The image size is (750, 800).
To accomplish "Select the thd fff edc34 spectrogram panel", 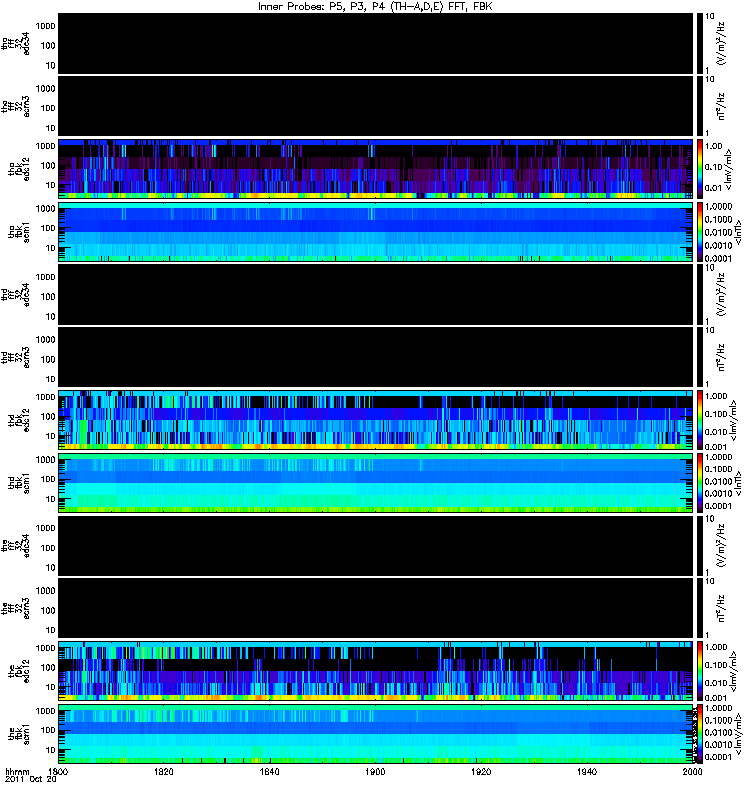I will coord(375,294).
